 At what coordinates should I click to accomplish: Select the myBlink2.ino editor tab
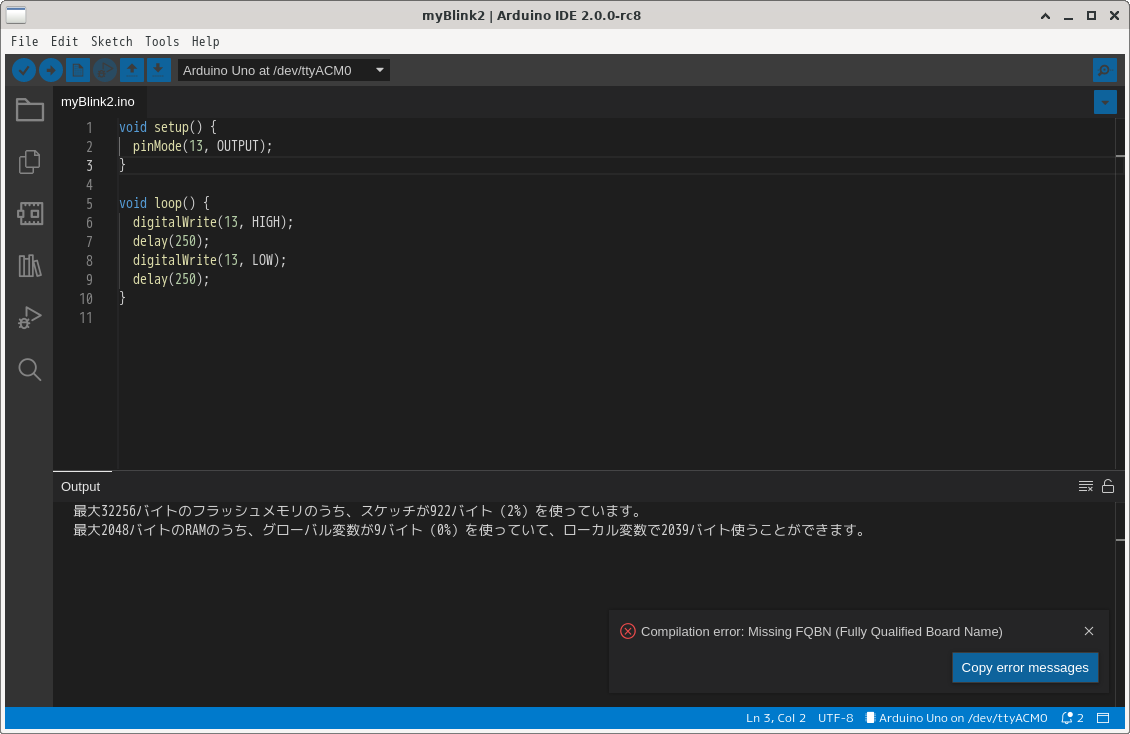click(x=98, y=102)
